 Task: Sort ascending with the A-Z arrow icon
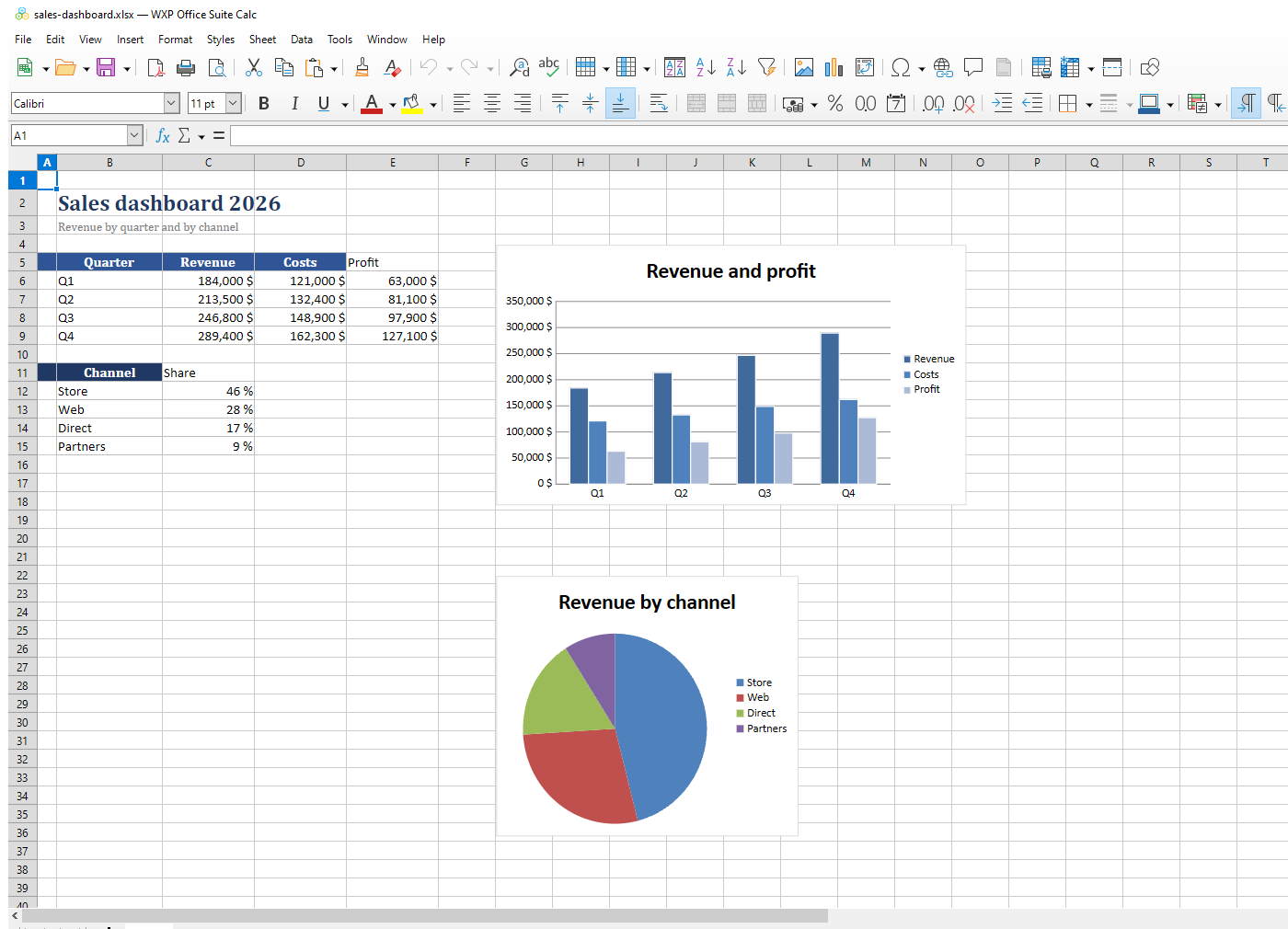[x=706, y=67]
